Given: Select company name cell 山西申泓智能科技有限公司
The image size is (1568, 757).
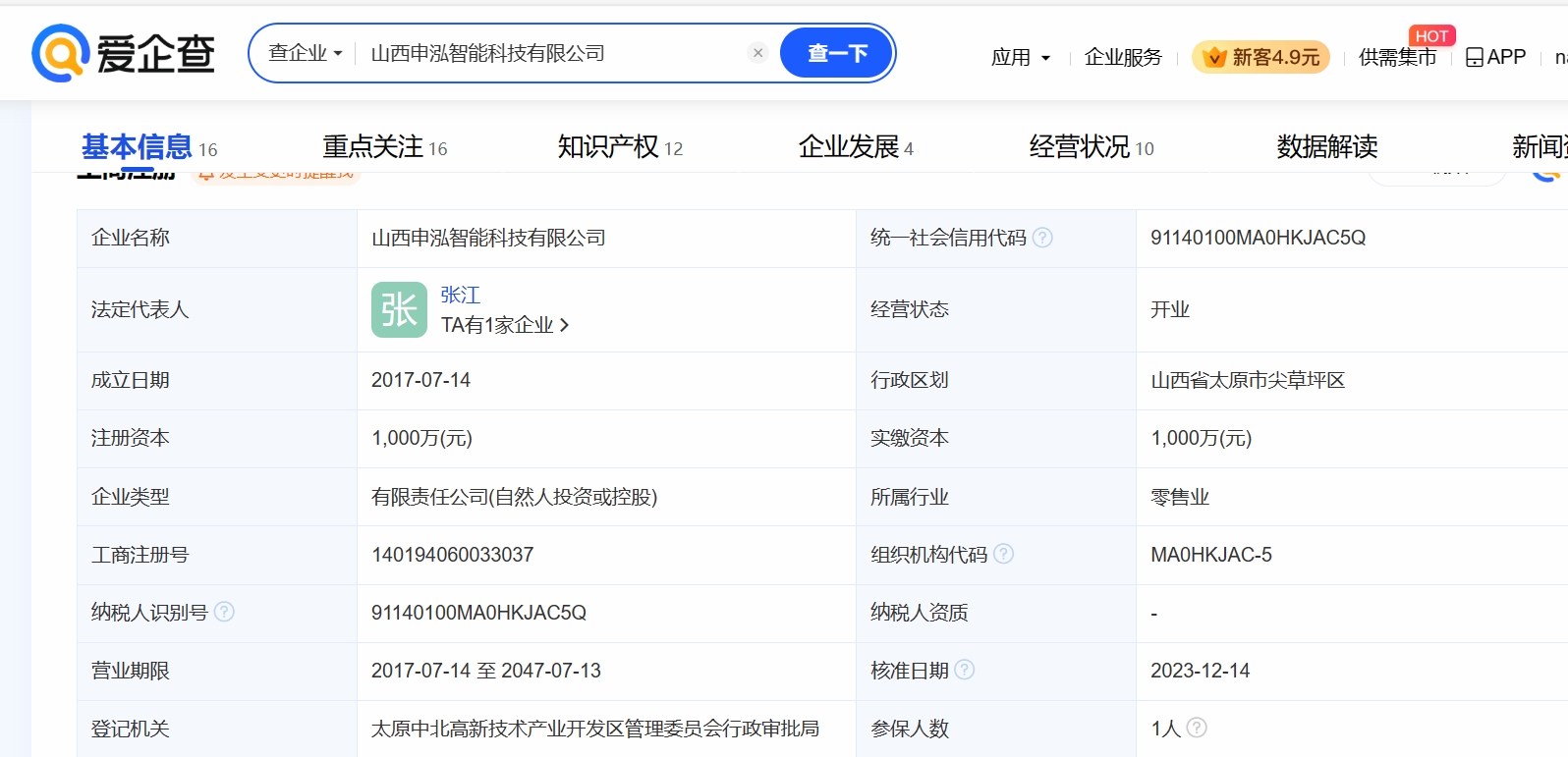Looking at the screenshot, I should pos(488,238).
